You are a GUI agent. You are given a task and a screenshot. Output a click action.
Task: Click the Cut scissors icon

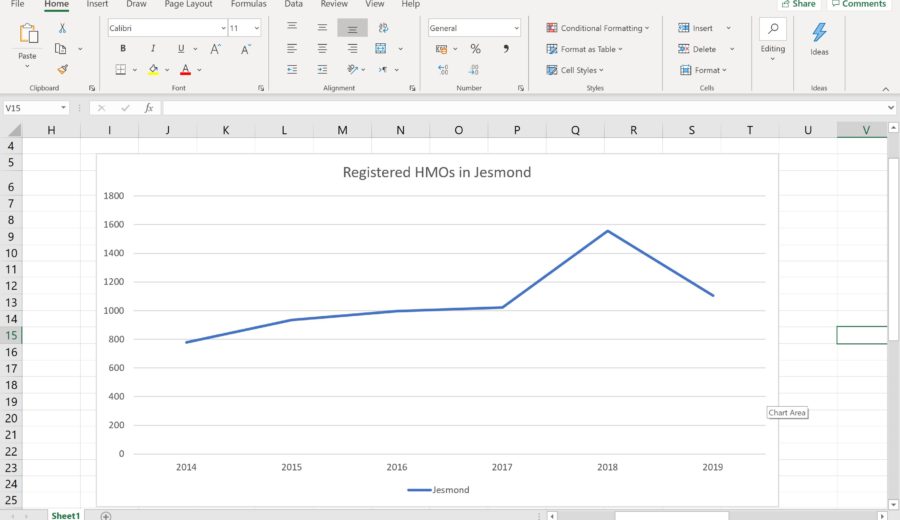pos(62,28)
